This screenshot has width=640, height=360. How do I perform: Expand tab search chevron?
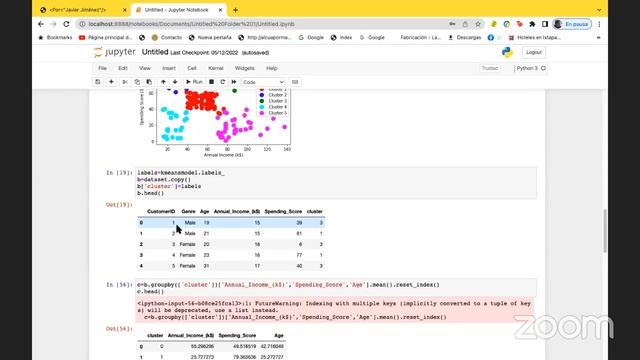tap(599, 10)
